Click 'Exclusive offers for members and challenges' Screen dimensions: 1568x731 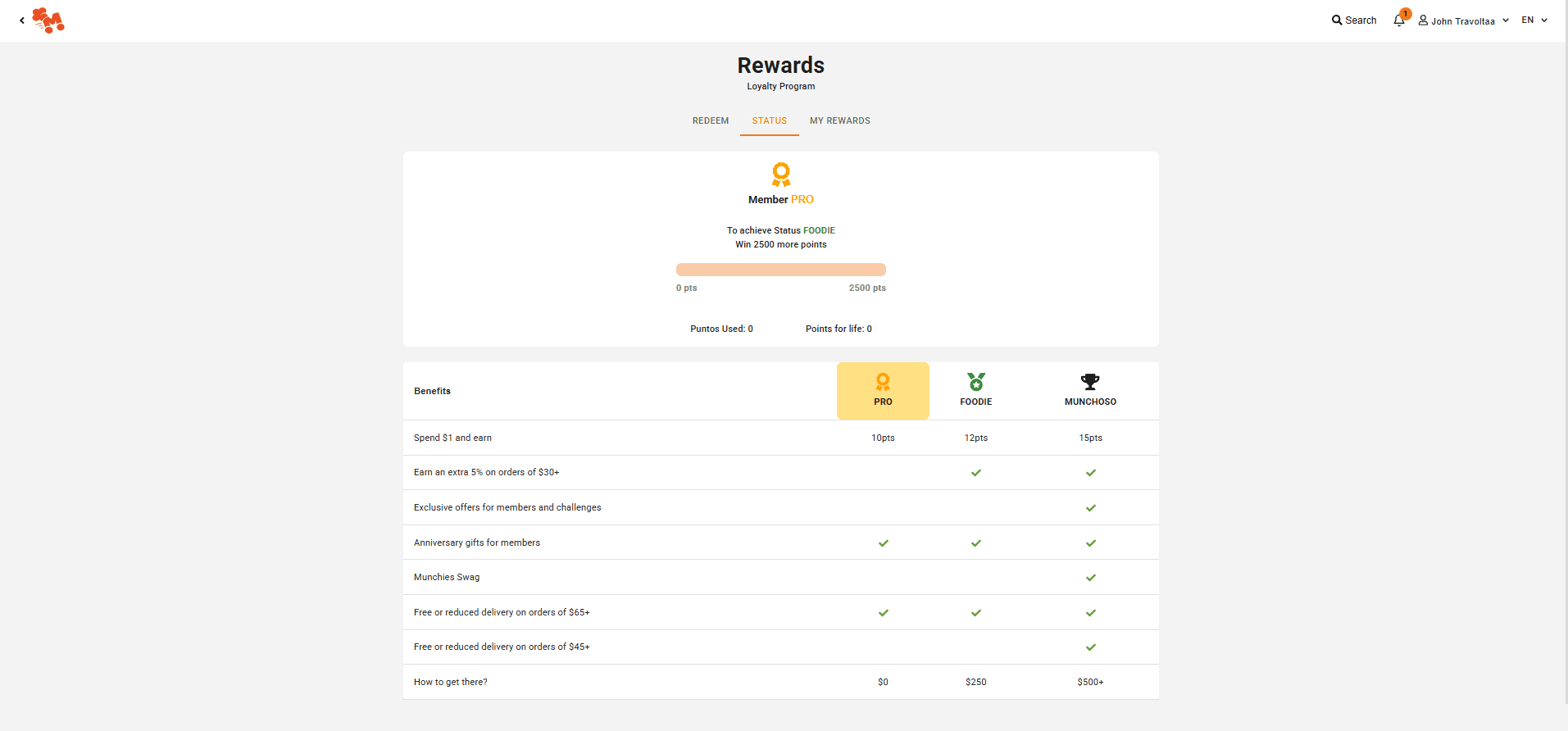pyautogui.click(x=507, y=507)
